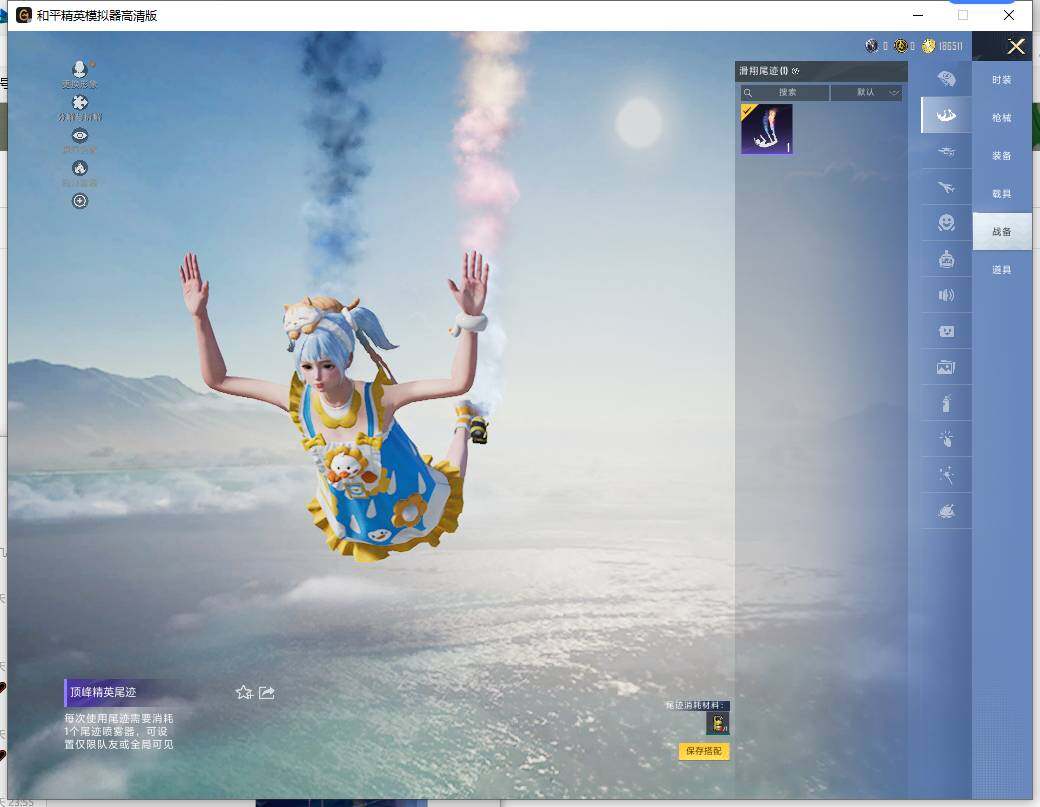The height and width of the screenshot is (807, 1040).
Task: Click the 搜索 search field
Action: [x=785, y=92]
